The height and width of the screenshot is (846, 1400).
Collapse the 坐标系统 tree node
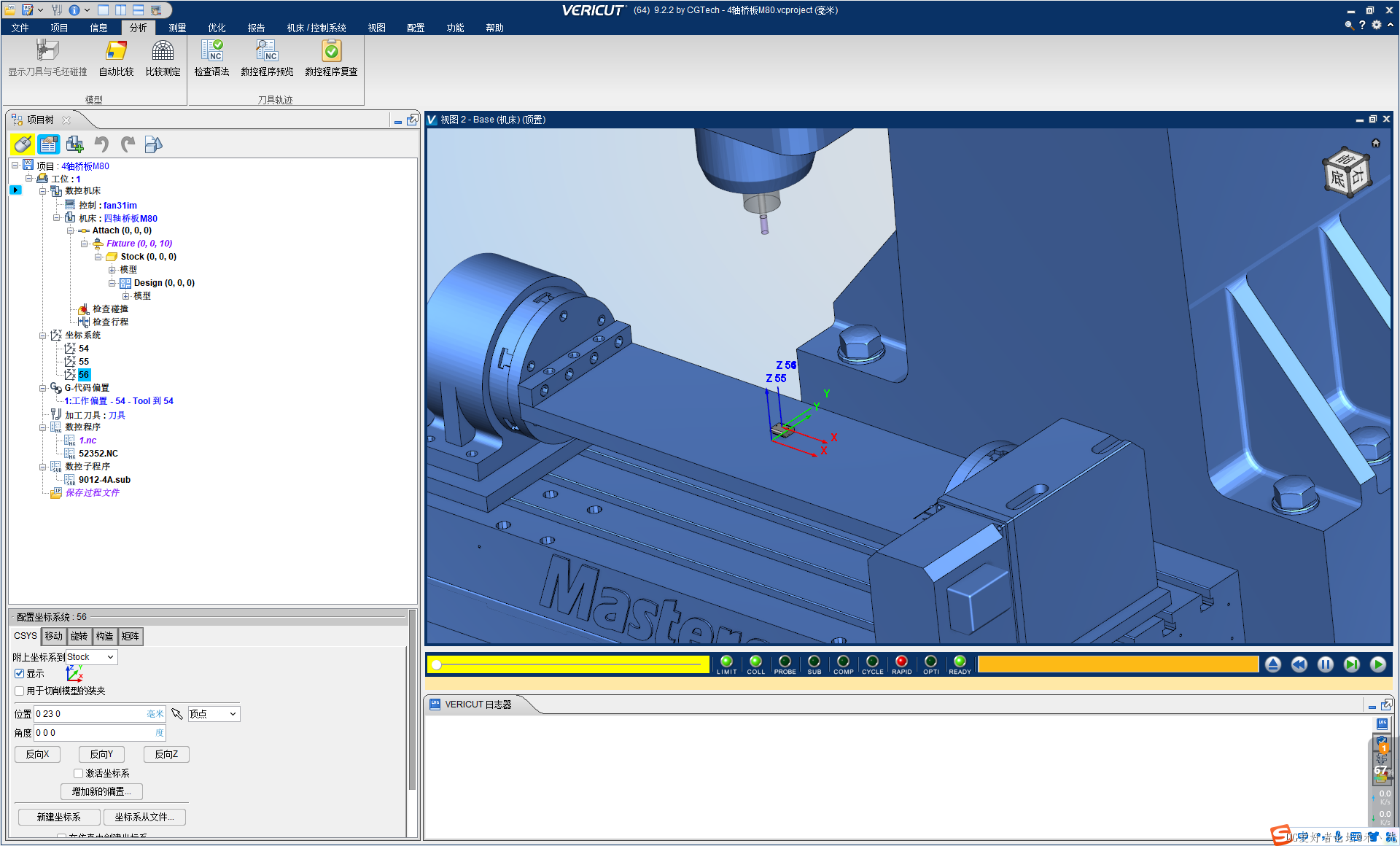pyautogui.click(x=42, y=335)
